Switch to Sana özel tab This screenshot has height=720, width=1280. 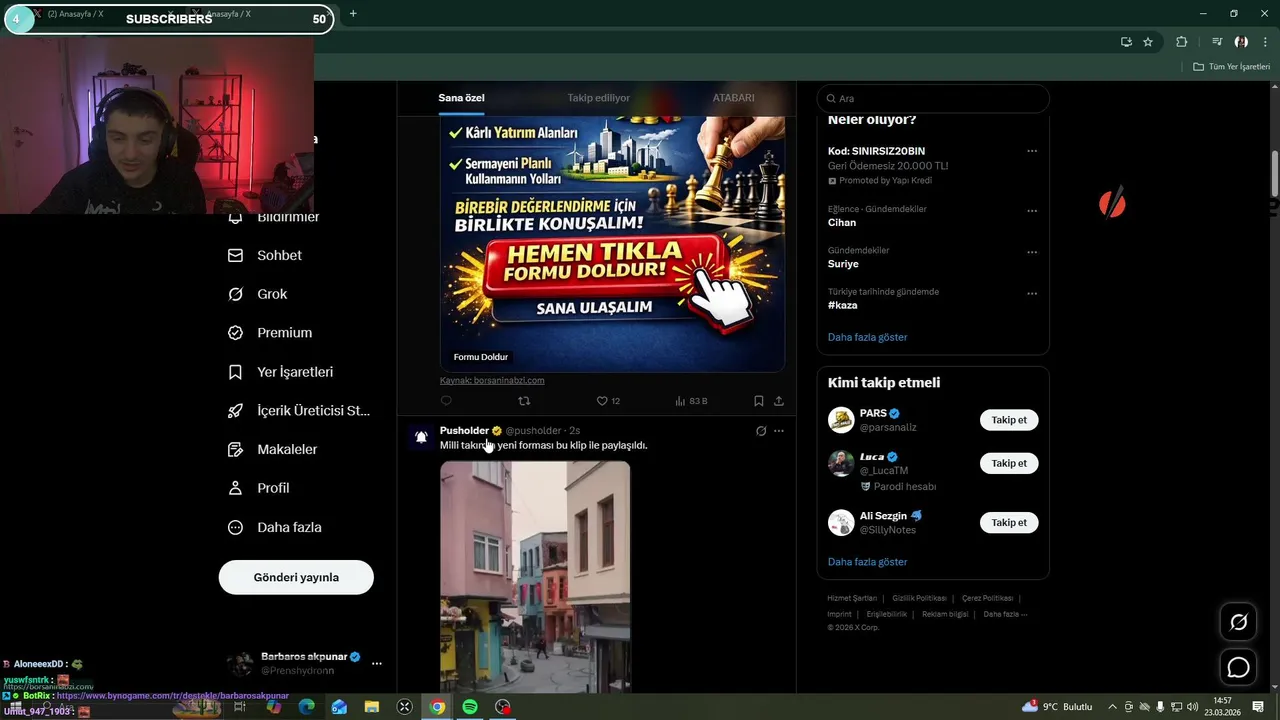461,98
